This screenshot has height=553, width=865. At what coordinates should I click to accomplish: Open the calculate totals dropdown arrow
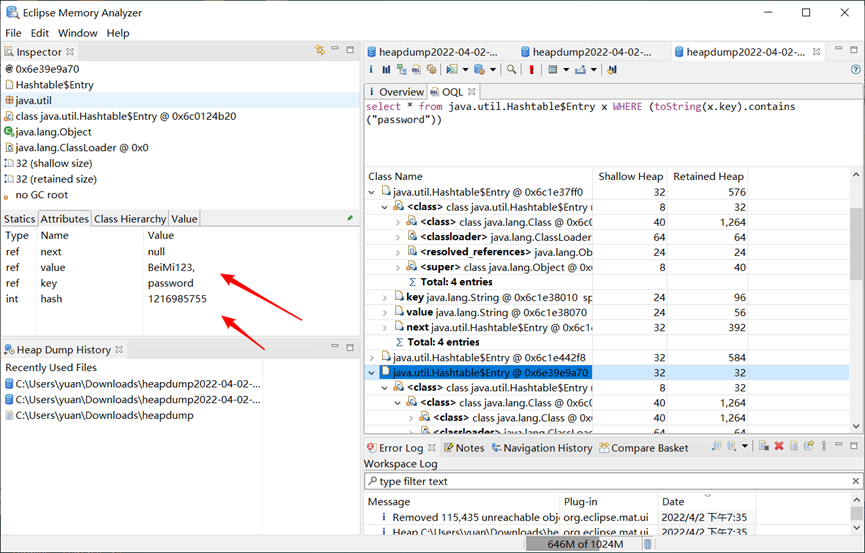[x=566, y=70]
